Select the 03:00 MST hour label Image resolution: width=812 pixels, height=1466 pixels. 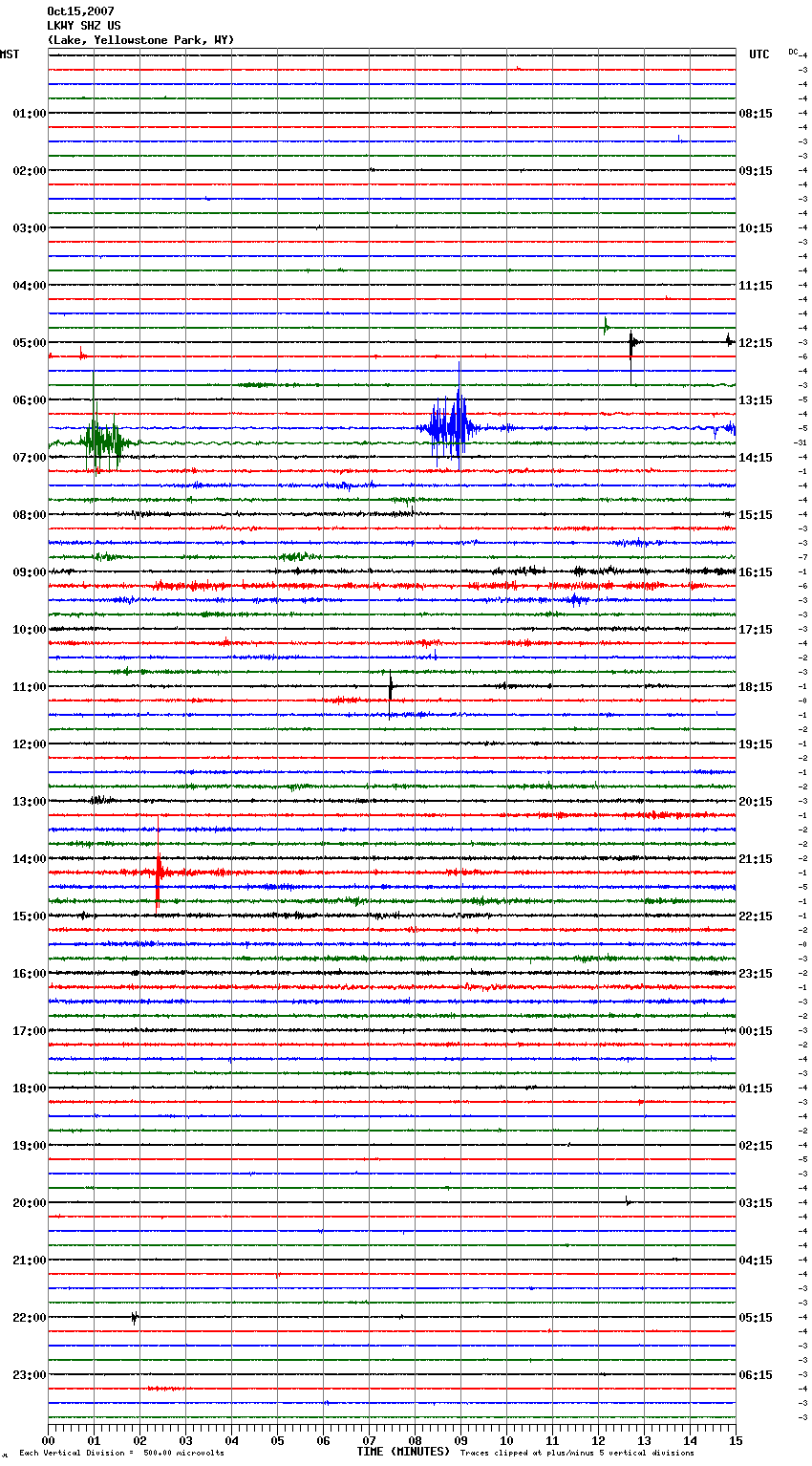pos(29,228)
